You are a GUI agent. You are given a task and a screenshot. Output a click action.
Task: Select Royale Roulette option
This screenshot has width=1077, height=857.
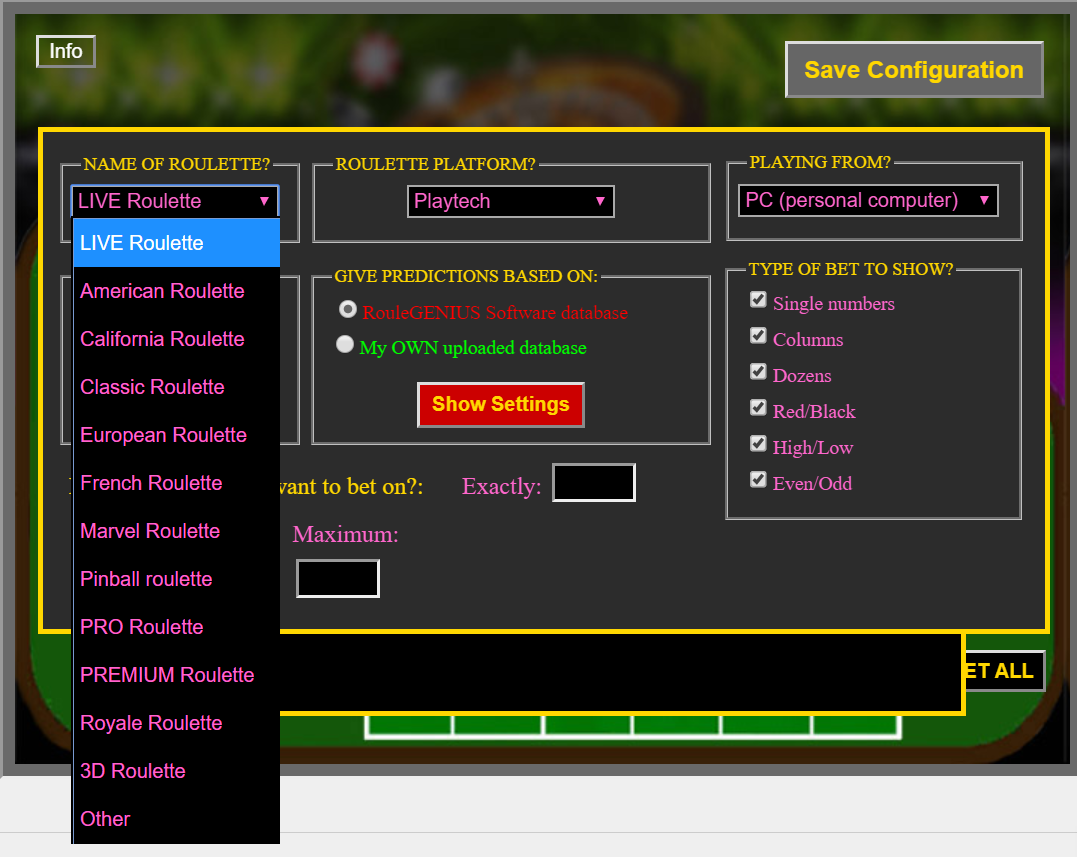point(177,724)
